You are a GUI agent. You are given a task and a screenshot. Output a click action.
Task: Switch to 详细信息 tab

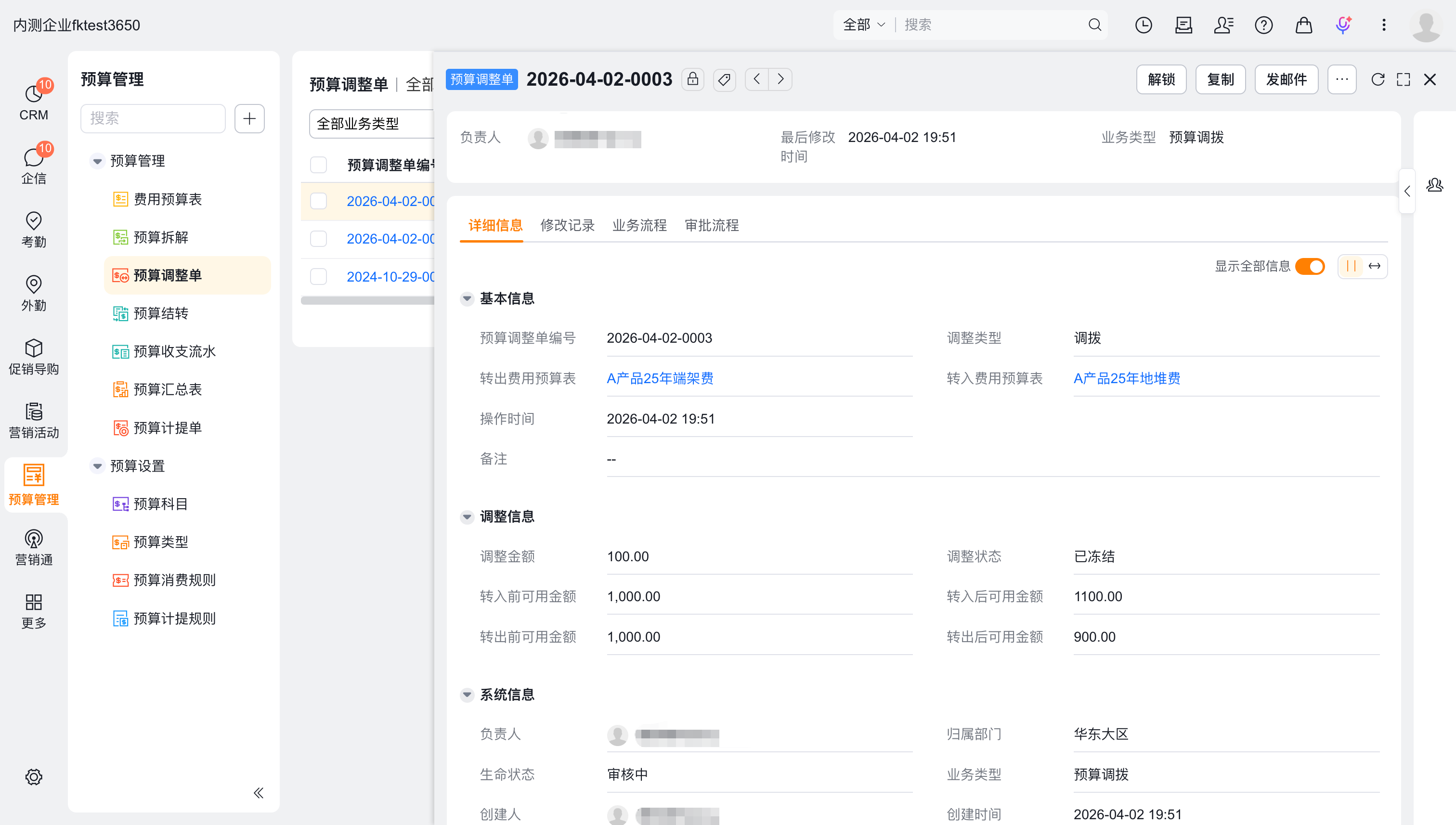point(495,226)
